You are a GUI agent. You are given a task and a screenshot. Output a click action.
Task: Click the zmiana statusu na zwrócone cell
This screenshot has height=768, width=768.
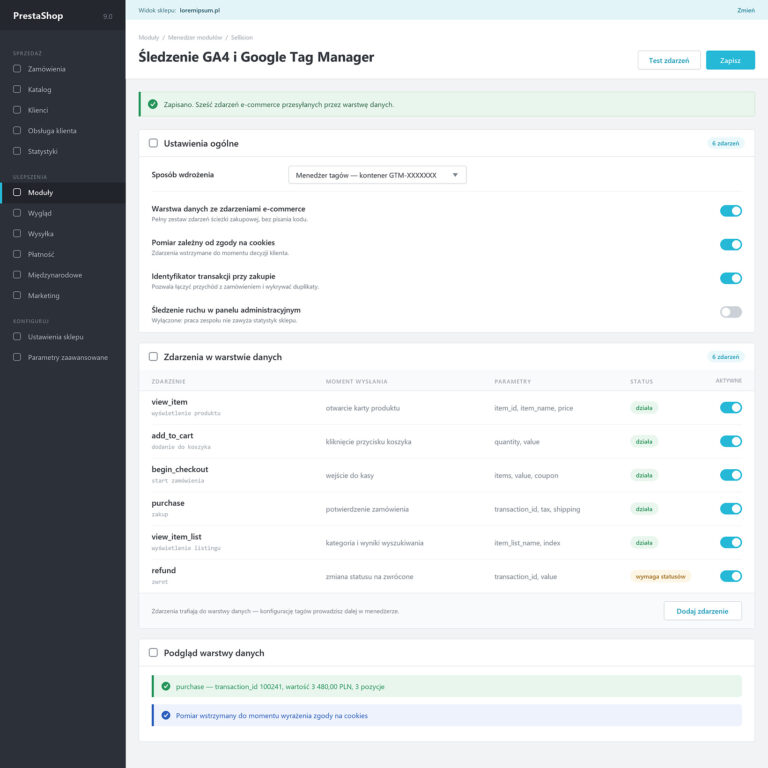pyautogui.click(x=369, y=576)
